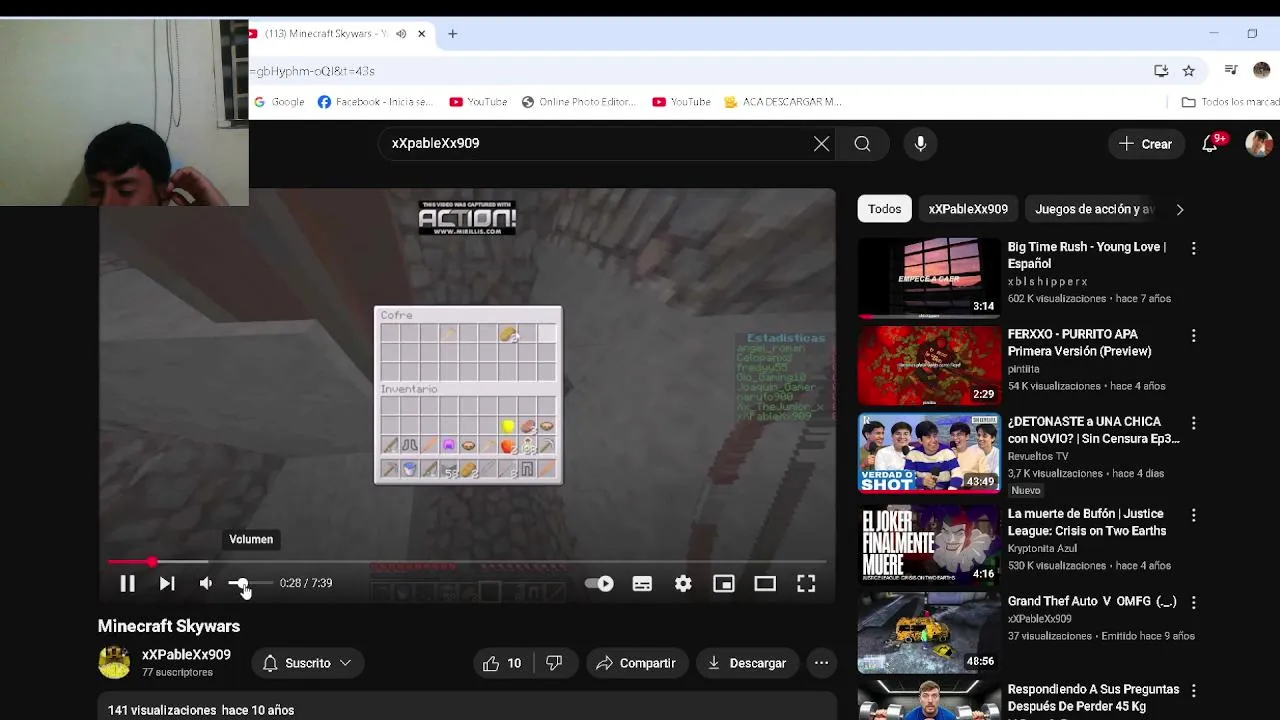1280x720 pixels.
Task: Open the YouTube account avatar menu
Action: (x=1258, y=144)
